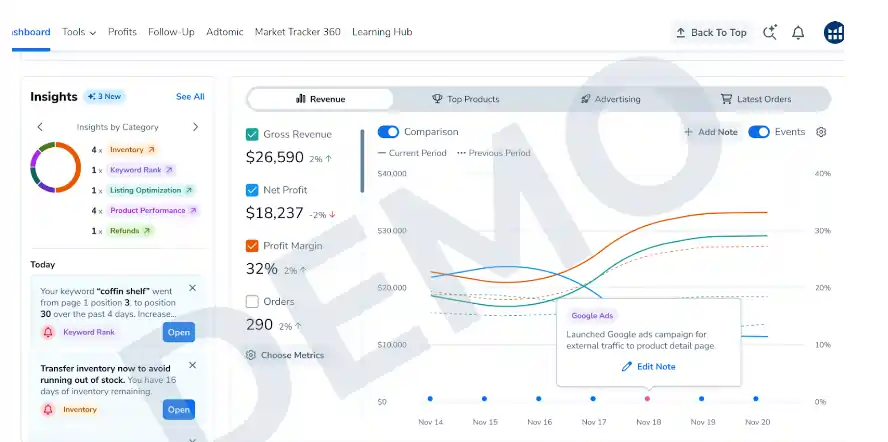Go to next insights category chevron
The height and width of the screenshot is (442, 888).
(x=195, y=127)
